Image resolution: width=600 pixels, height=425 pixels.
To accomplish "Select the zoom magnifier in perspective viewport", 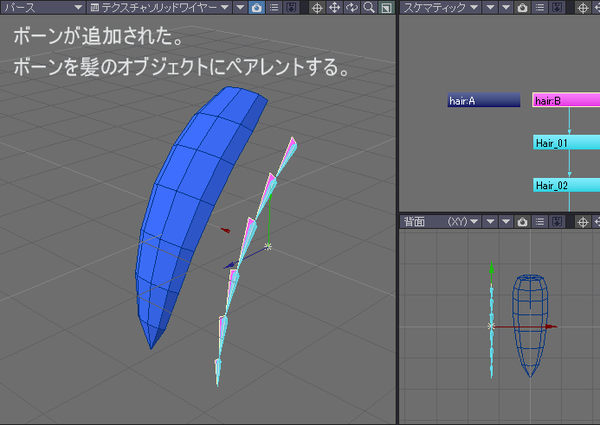I will 369,7.
